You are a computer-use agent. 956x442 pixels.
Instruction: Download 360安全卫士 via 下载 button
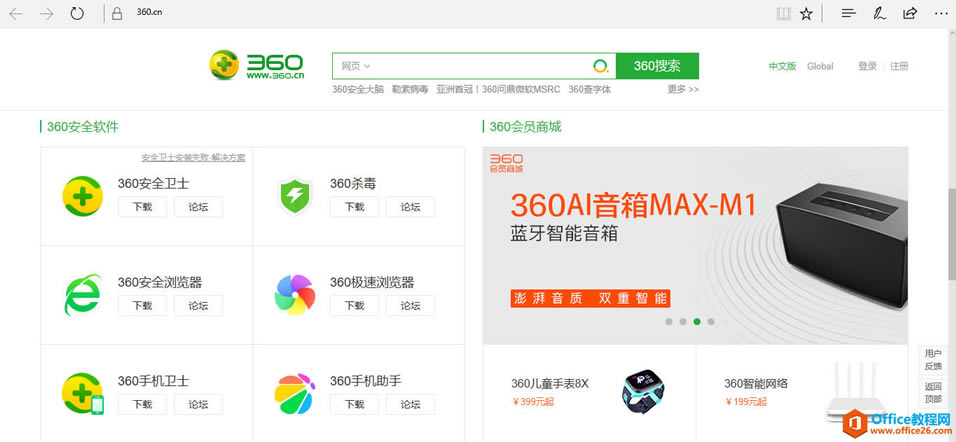click(x=142, y=207)
